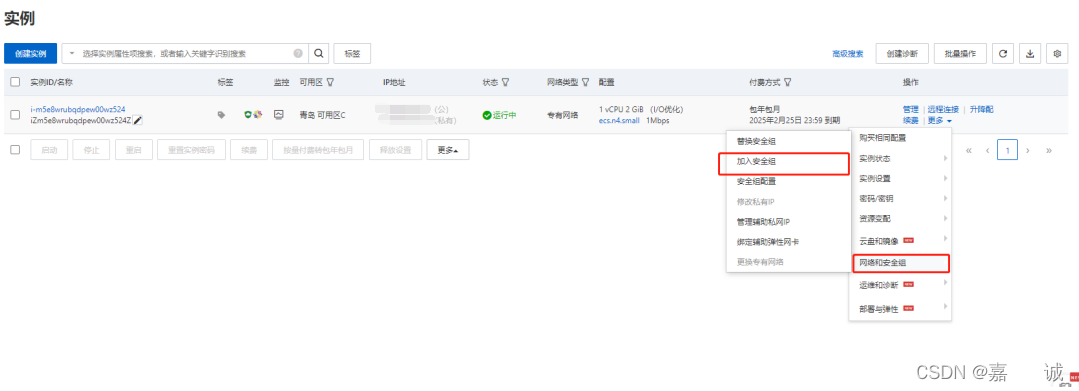The width and height of the screenshot is (1079, 391).
Task: Click the 包年包月 payment text
Action: coord(765,109)
